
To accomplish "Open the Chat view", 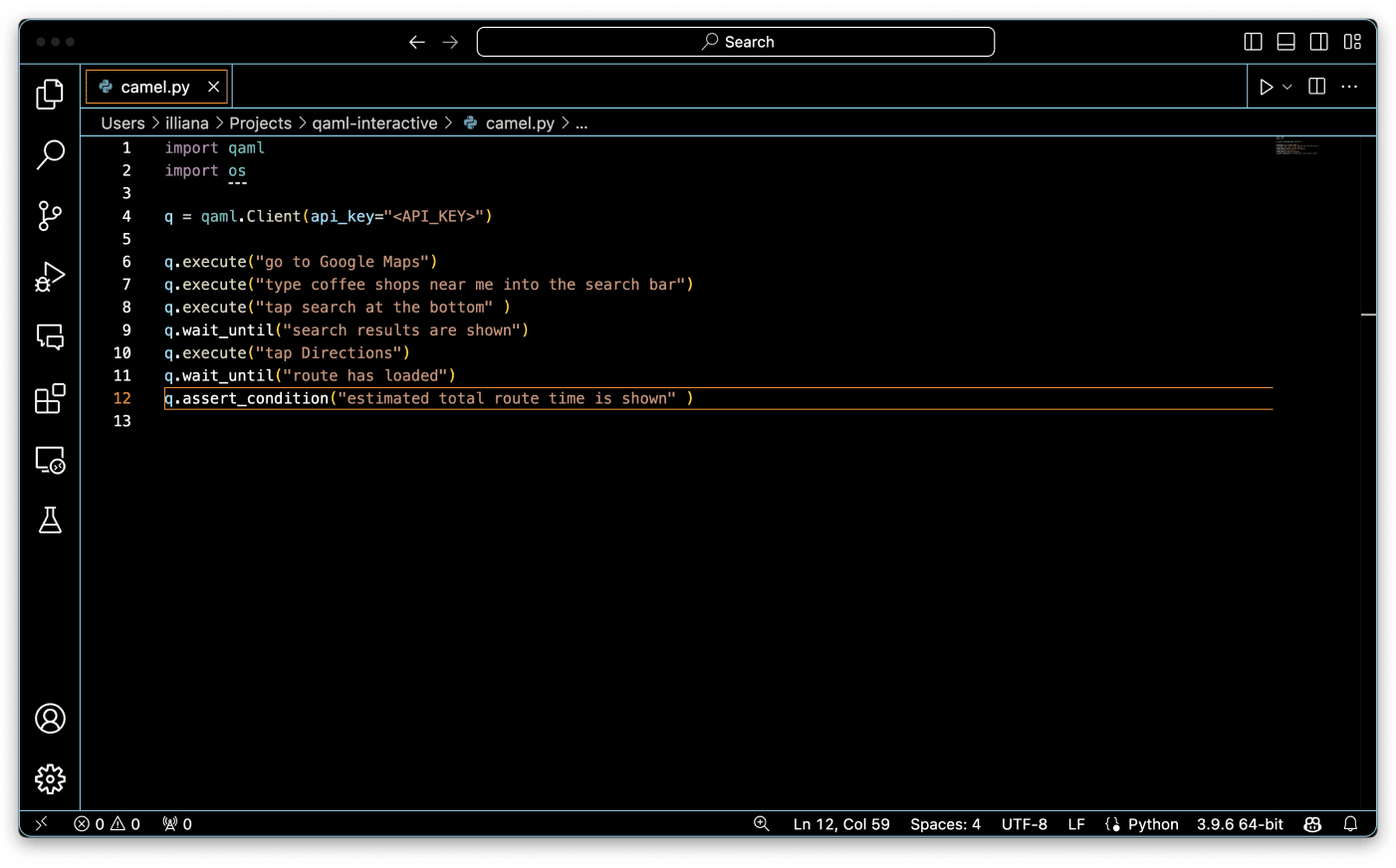I will coord(50,338).
